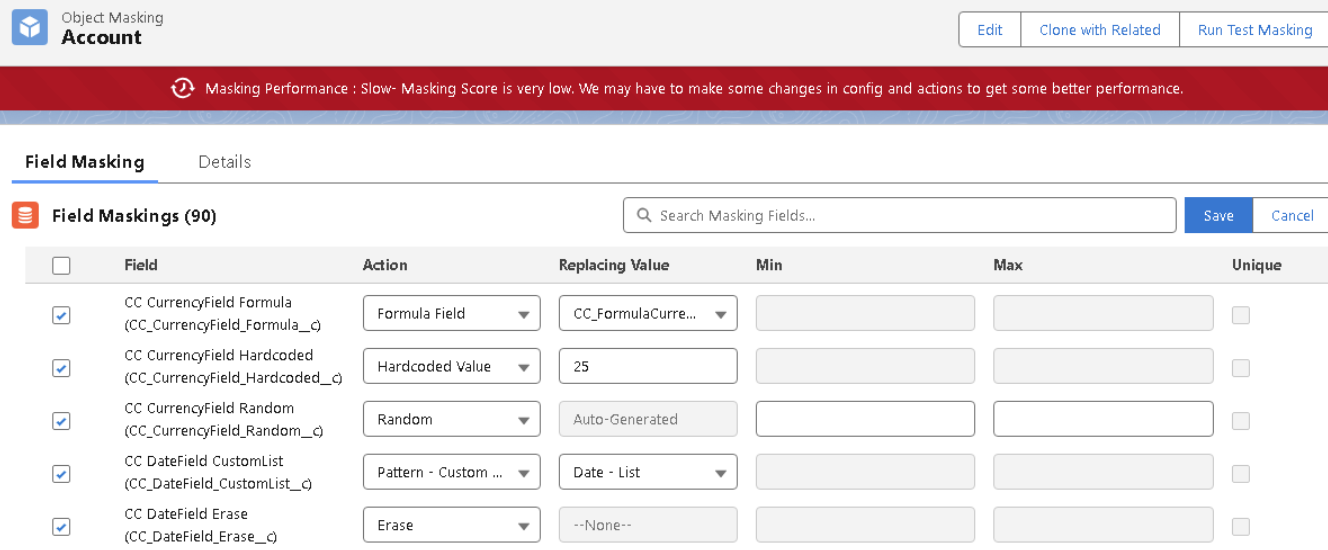
Task: Click the Clone with Related button
Action: coord(1099,30)
